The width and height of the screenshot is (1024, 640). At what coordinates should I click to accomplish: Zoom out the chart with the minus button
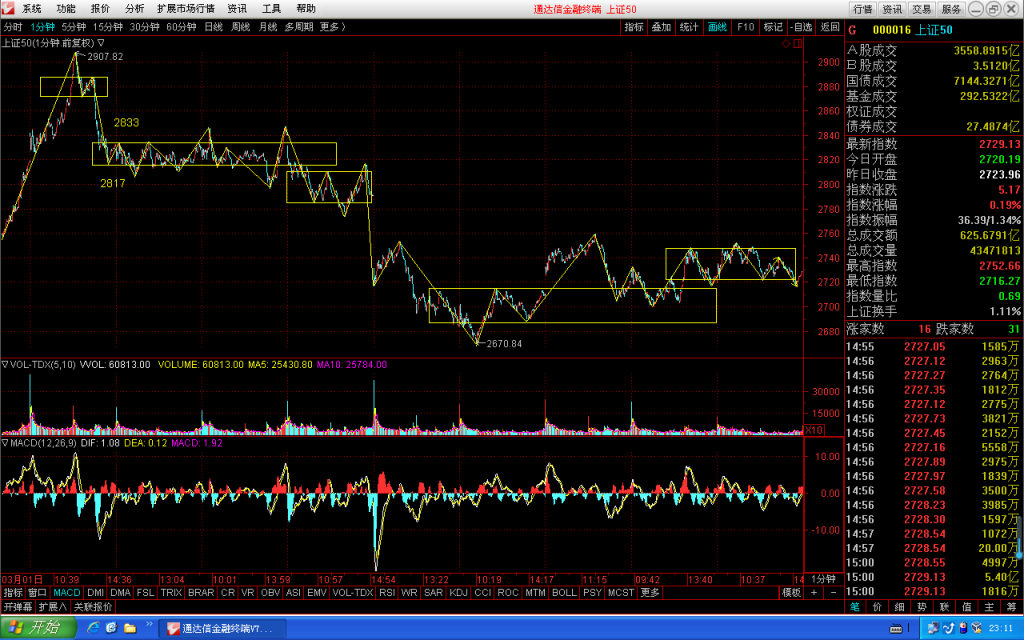[x=833, y=592]
